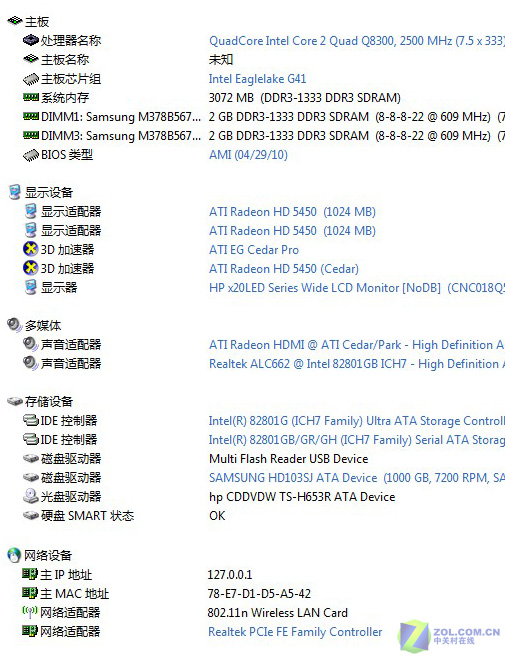Click the globe icon beside 网络设备
Viewport: 505px width, 657px height.
pyautogui.click(x=14, y=555)
